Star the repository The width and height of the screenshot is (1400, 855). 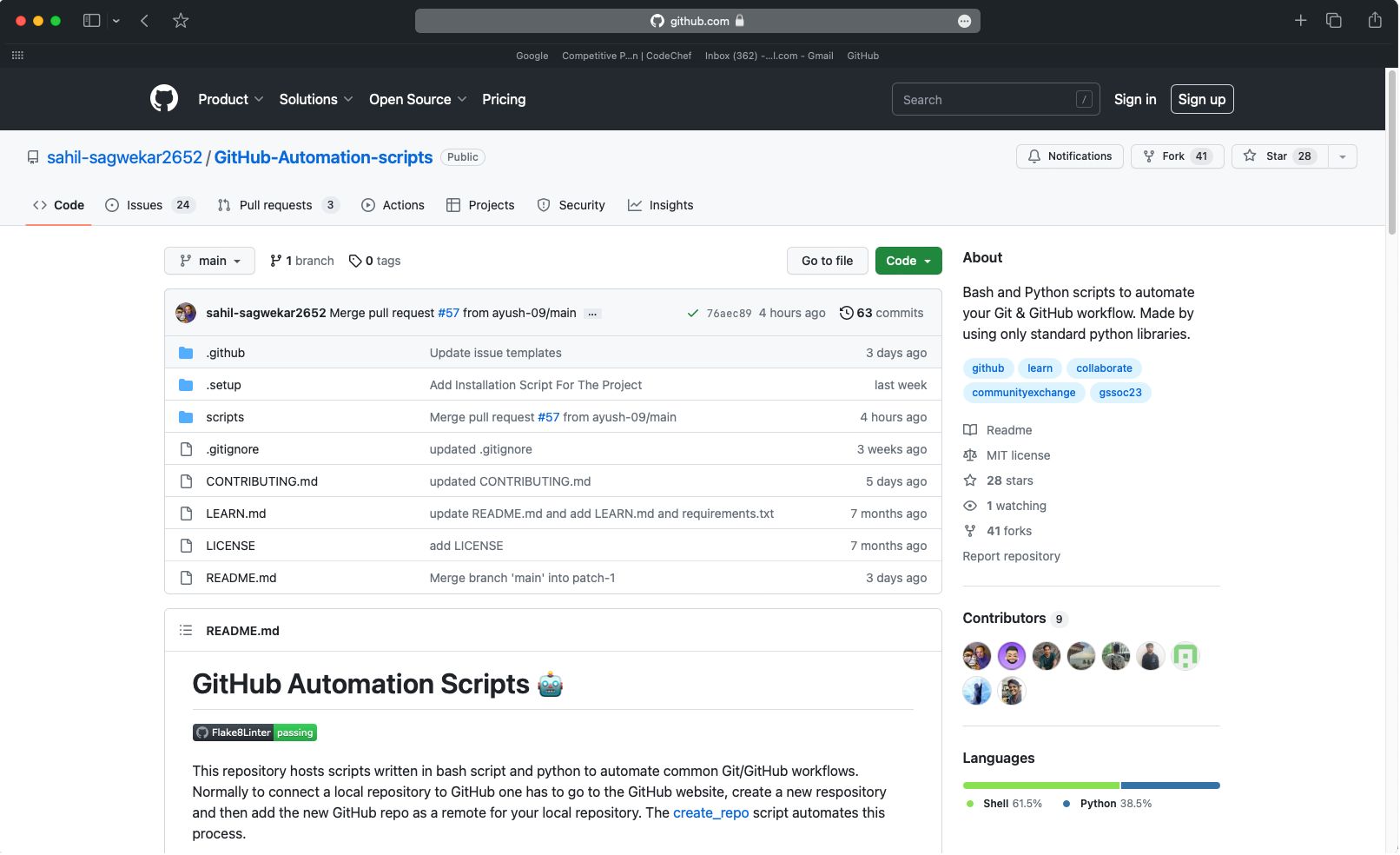(1280, 156)
